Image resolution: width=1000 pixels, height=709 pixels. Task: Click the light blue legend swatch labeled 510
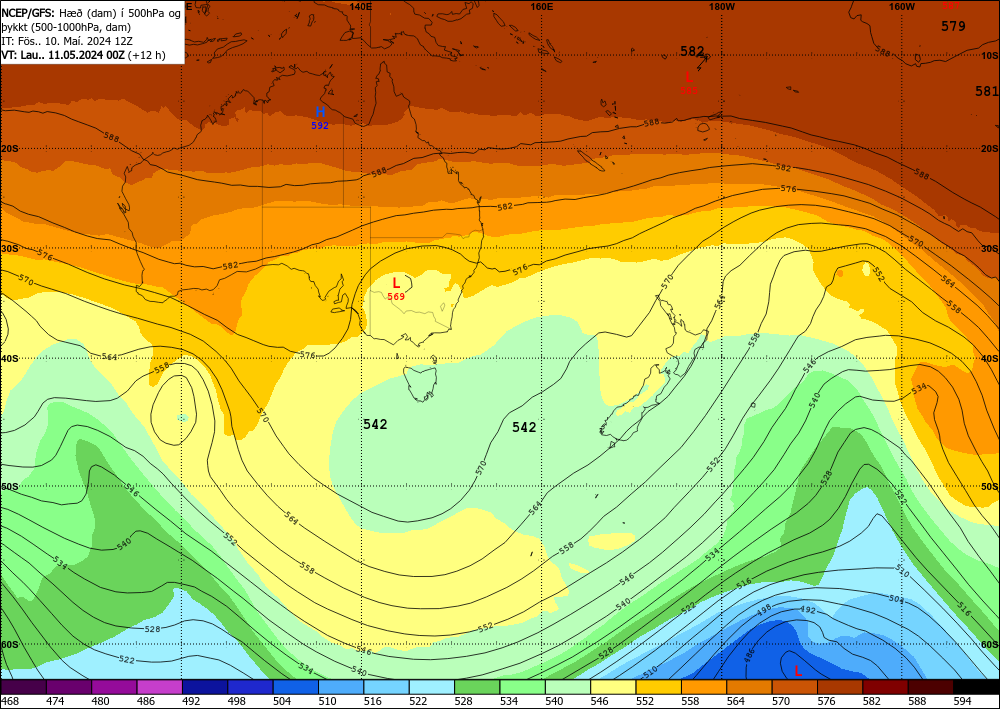point(341,687)
